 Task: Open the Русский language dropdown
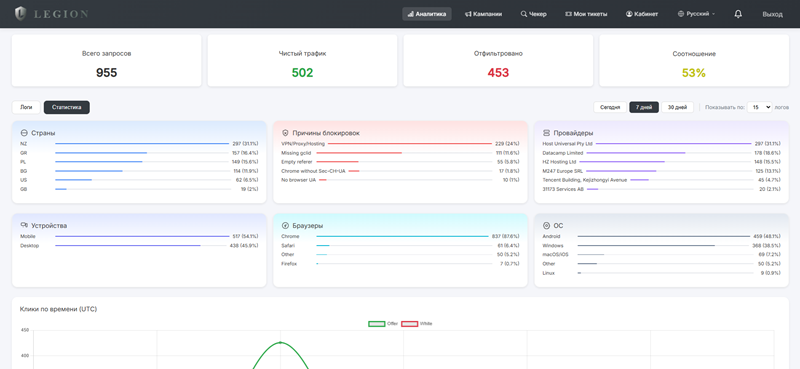(696, 14)
